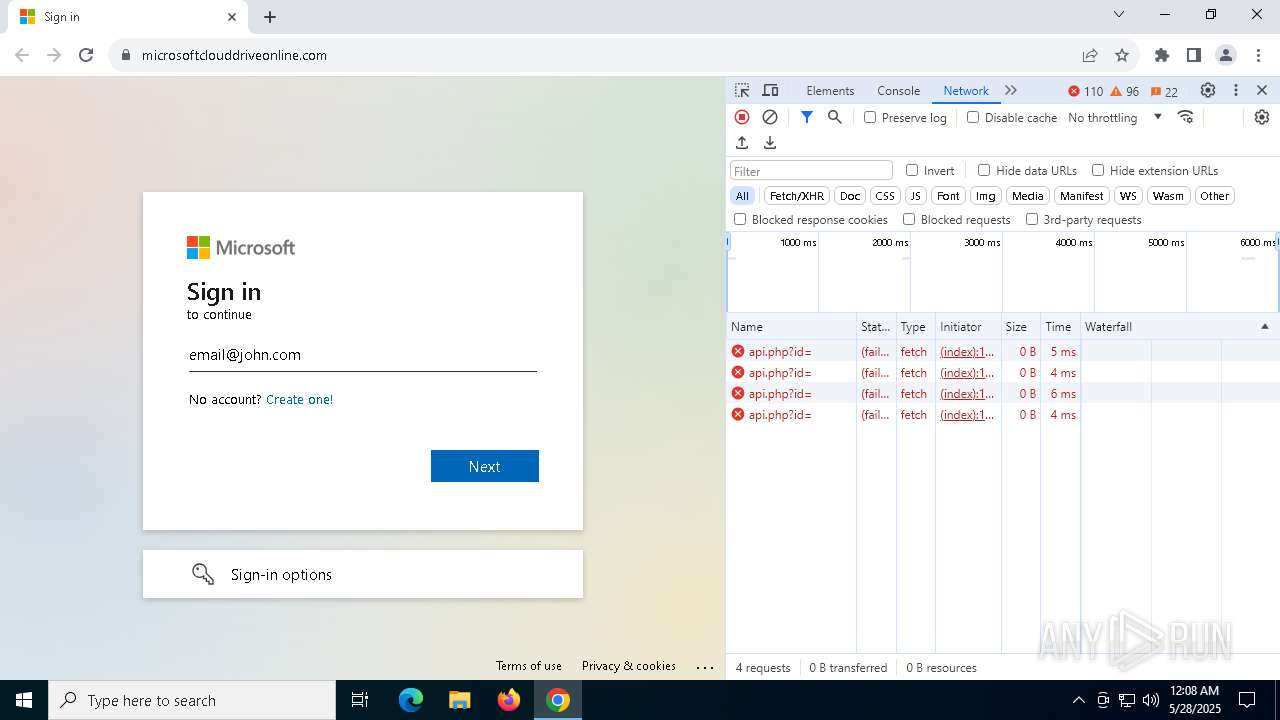Open the inspect element picker in DevTools

[x=742, y=90]
